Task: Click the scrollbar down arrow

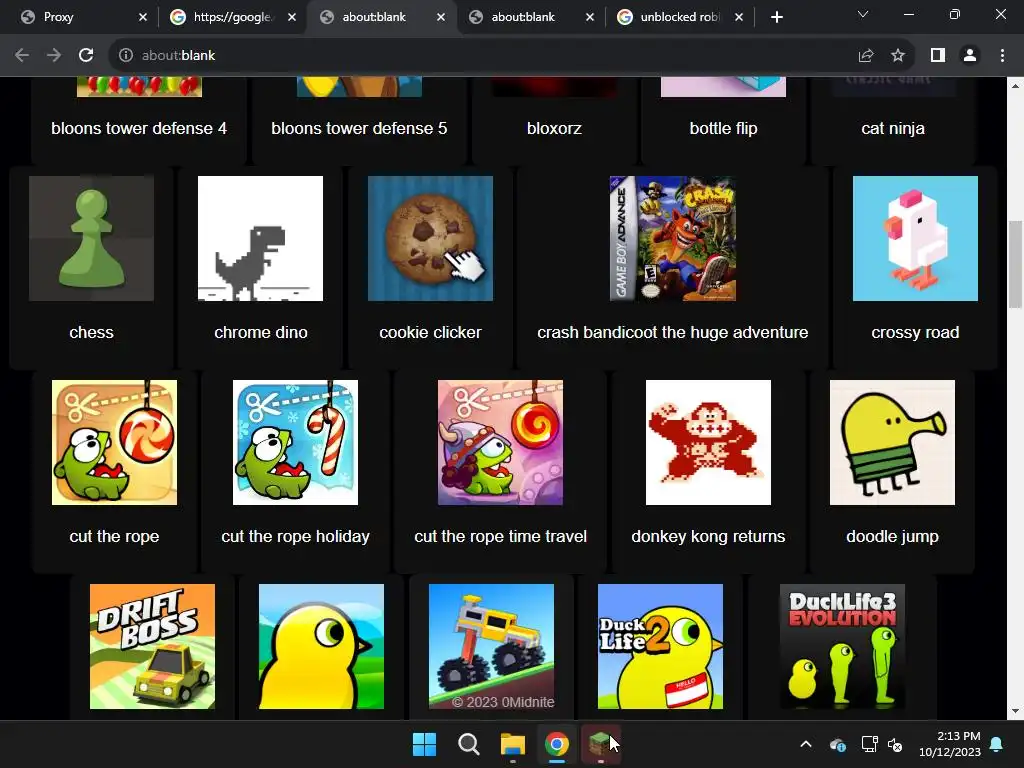Action: point(1016,711)
